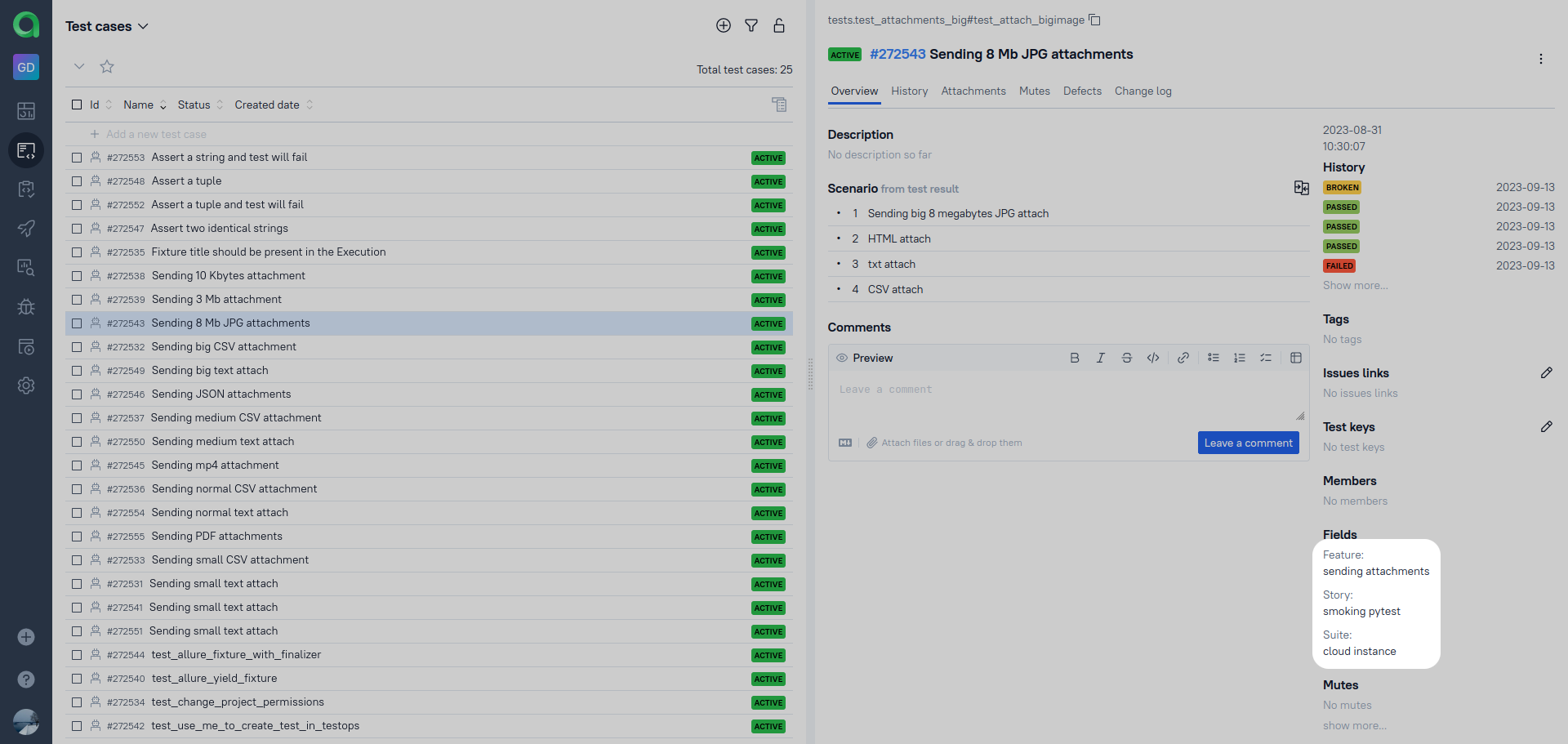This screenshot has width=1568, height=744.
Task: Click the star favorites icon
Action: click(x=107, y=67)
